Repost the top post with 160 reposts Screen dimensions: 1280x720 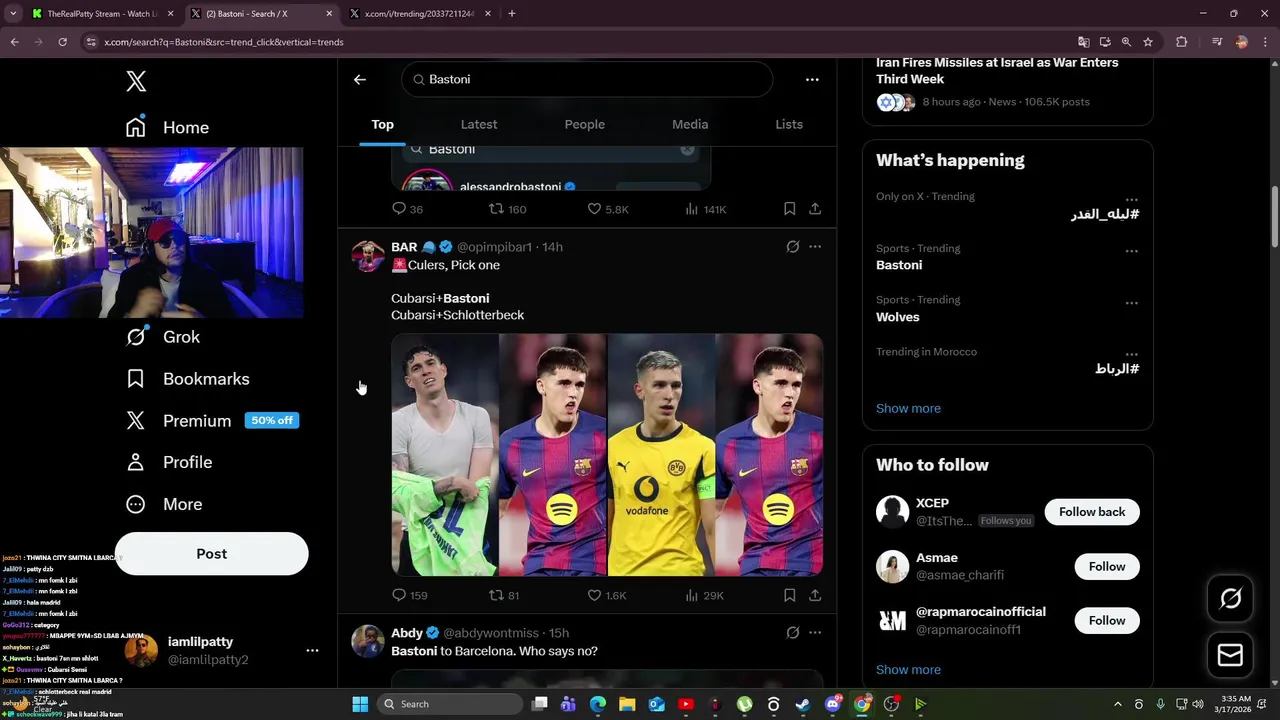(507, 209)
